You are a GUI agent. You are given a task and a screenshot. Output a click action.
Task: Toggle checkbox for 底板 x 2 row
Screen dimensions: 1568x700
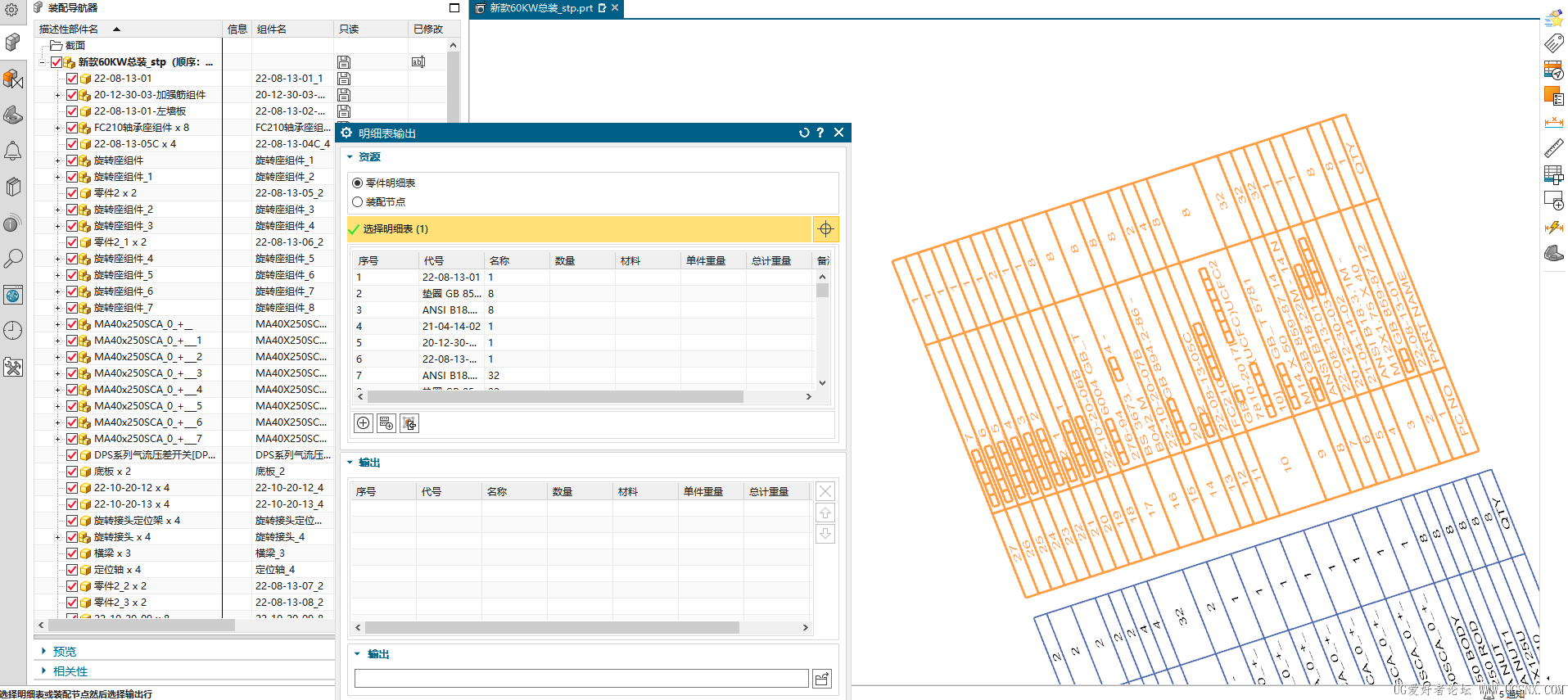point(72,472)
